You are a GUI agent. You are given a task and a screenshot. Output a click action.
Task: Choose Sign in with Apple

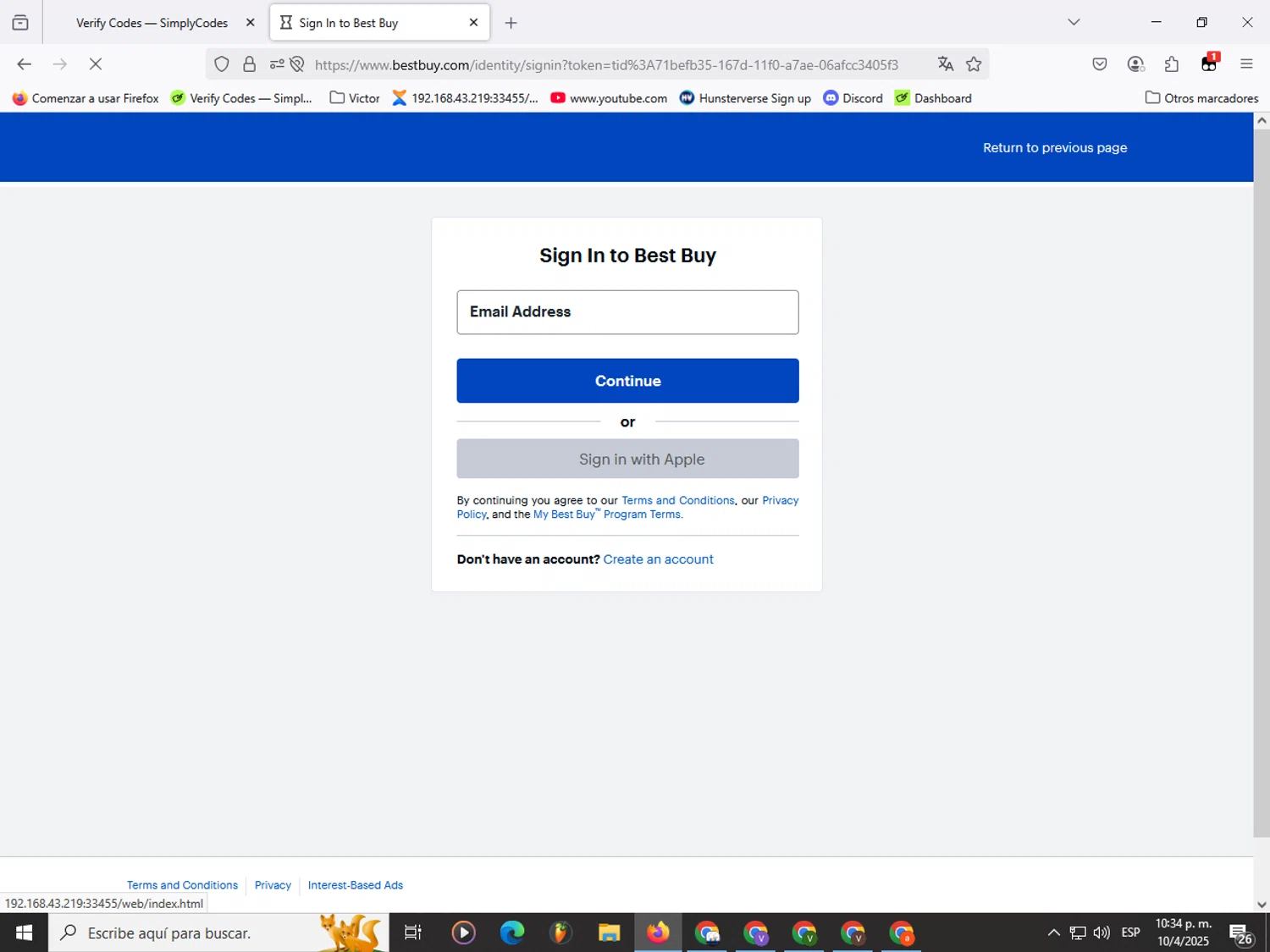[627, 459]
